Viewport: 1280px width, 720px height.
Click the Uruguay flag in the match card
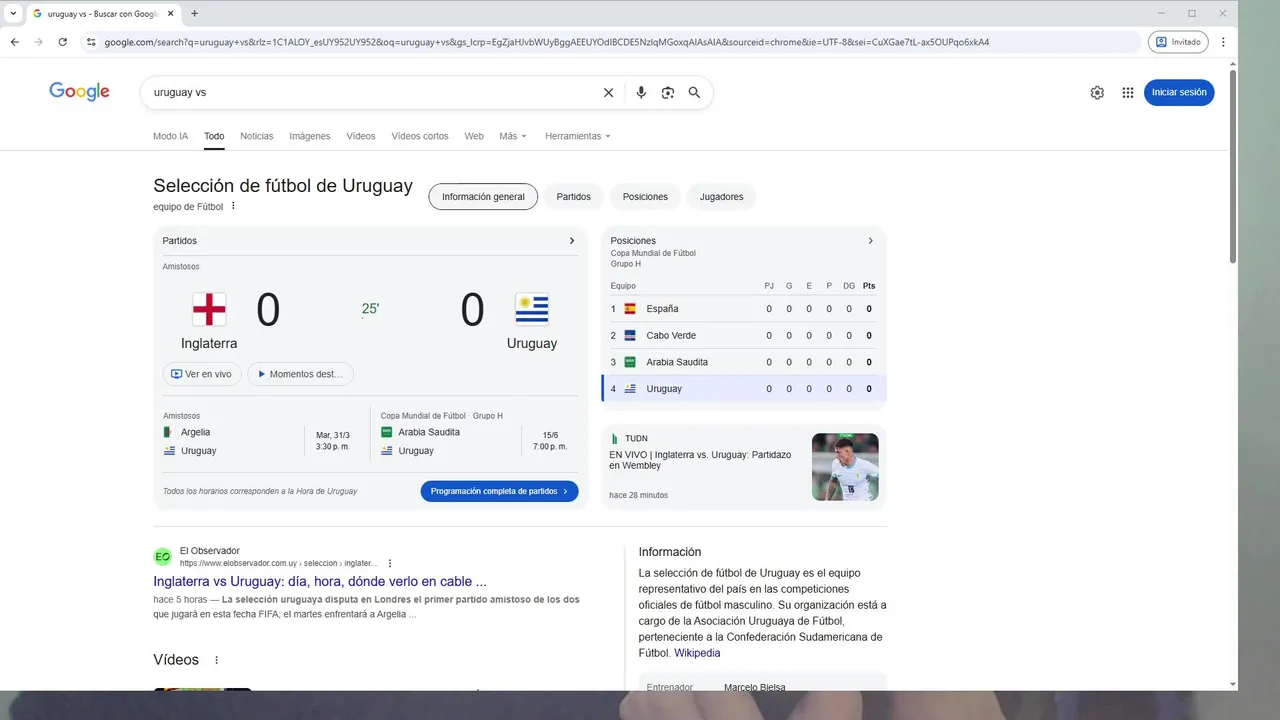coord(532,309)
